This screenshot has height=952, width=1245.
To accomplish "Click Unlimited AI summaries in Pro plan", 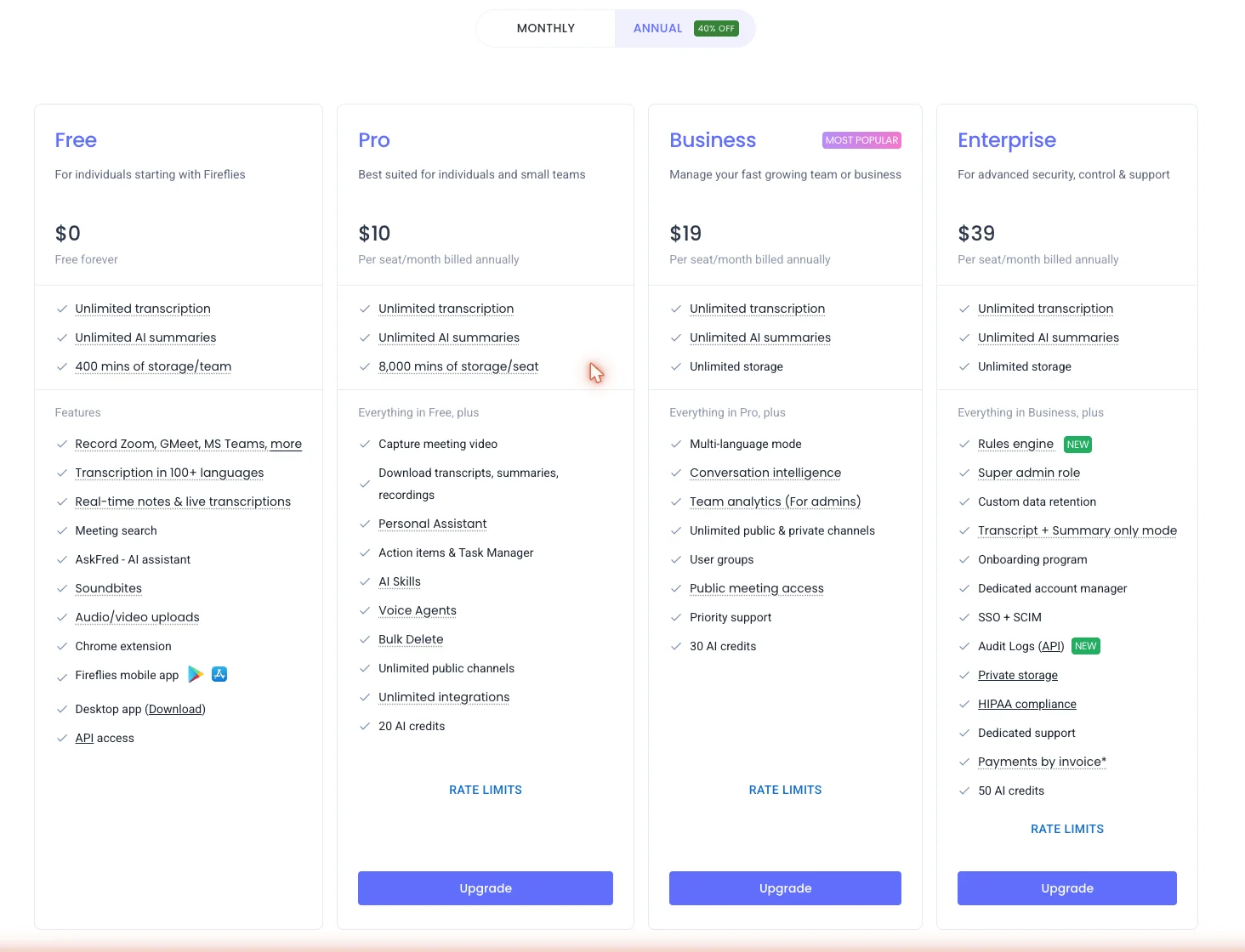I will click(449, 337).
